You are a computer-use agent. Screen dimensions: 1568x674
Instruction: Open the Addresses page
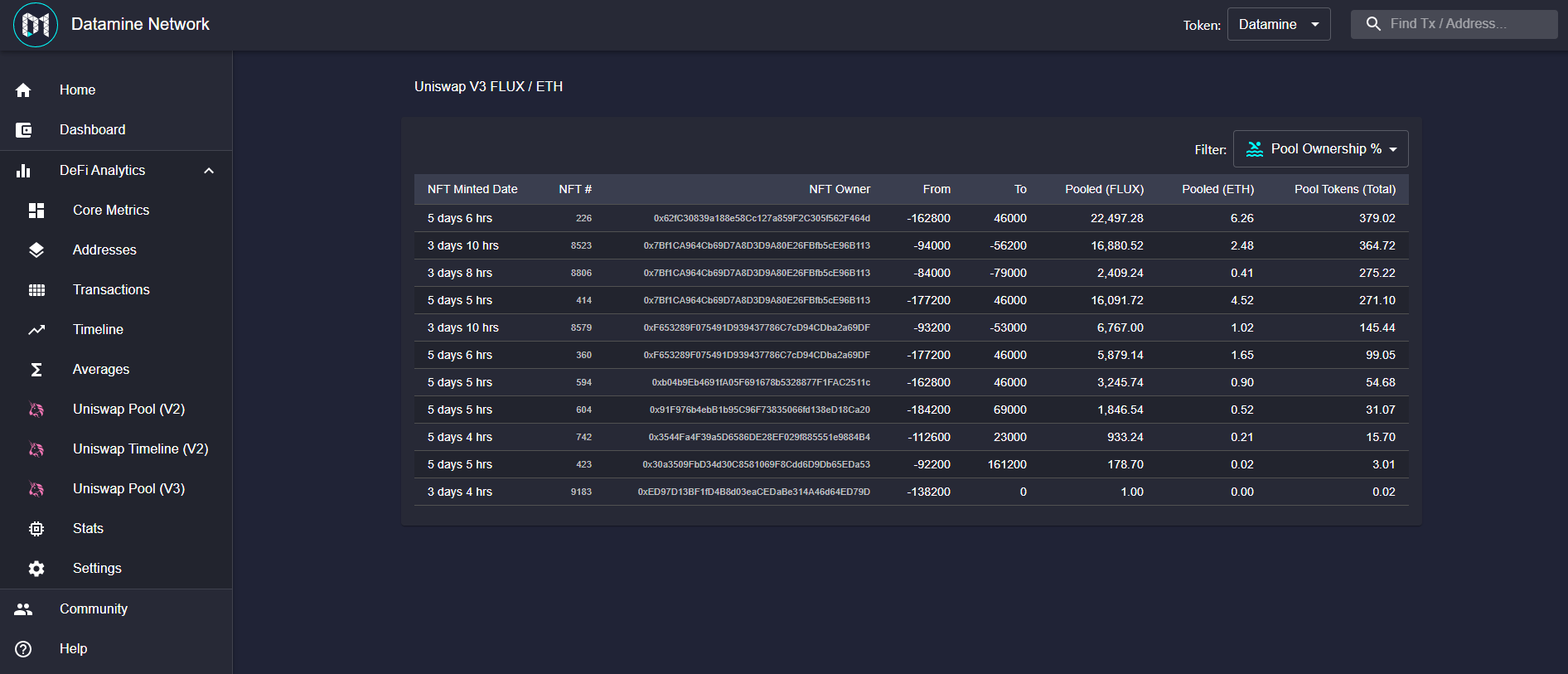[116, 250]
